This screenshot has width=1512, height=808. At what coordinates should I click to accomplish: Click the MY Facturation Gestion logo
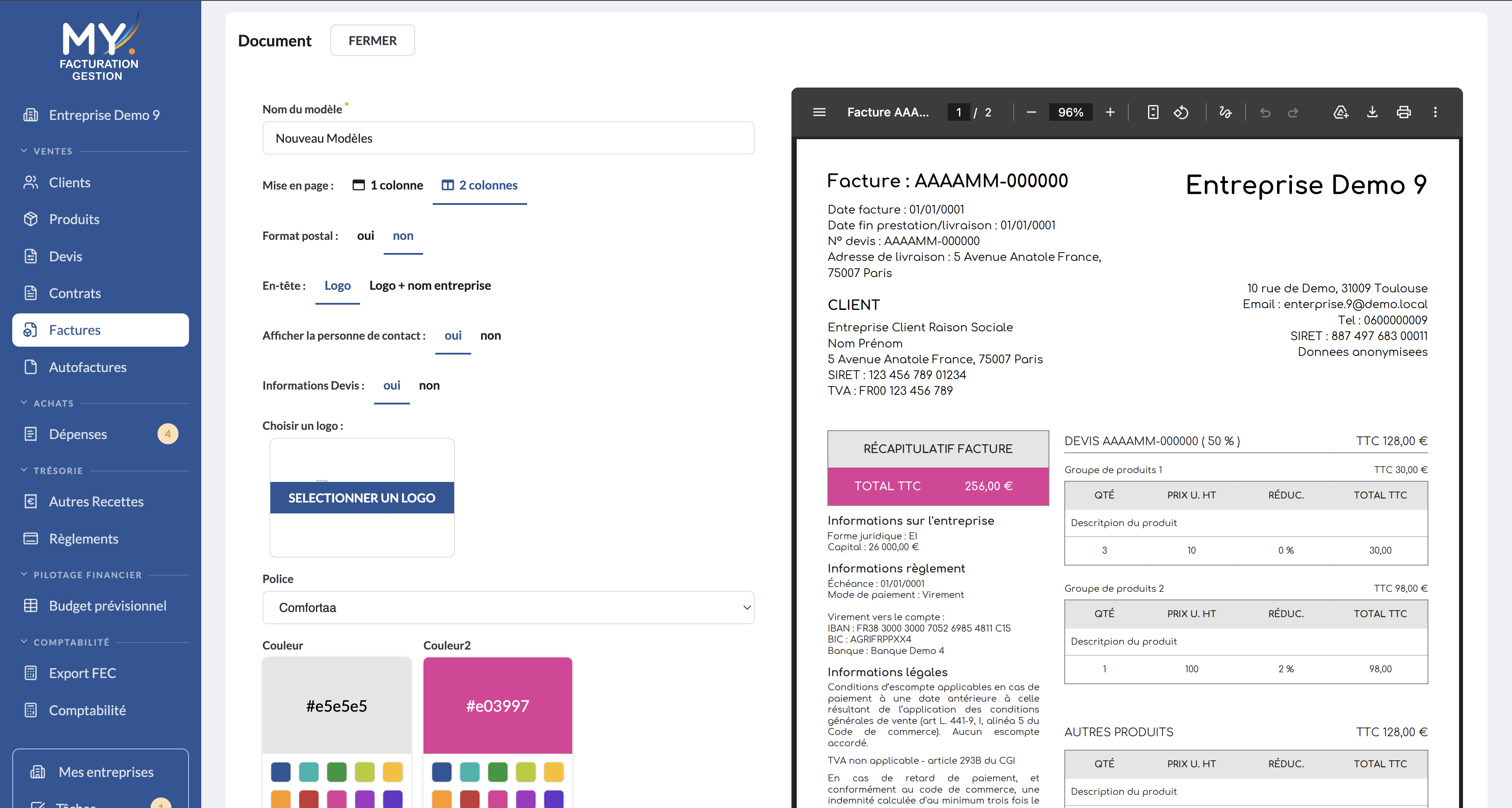[x=100, y=46]
